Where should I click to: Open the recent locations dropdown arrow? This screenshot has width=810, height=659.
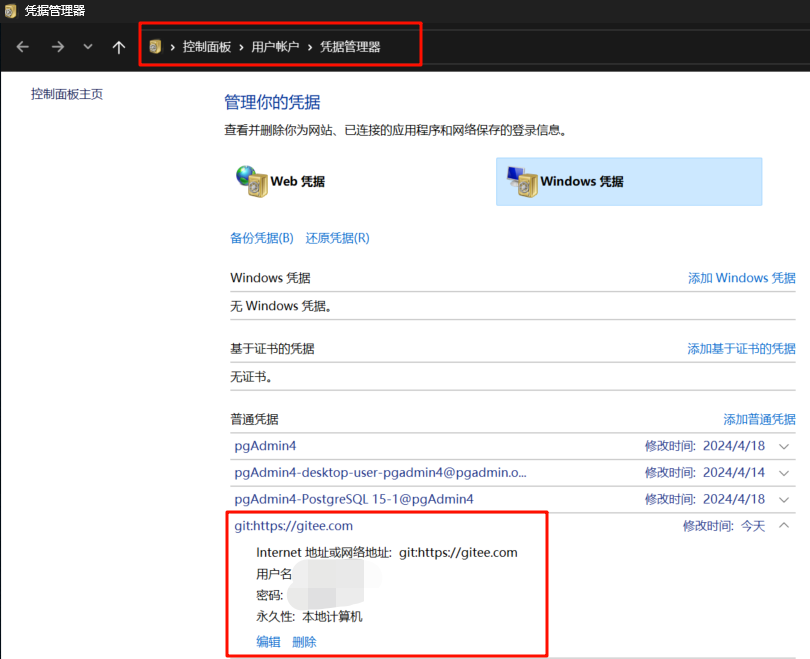(88, 46)
